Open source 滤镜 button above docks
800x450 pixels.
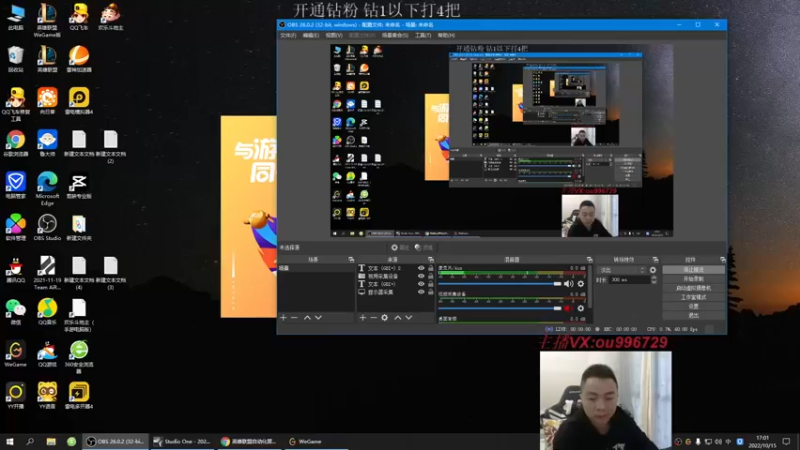pyautogui.click(x=424, y=247)
